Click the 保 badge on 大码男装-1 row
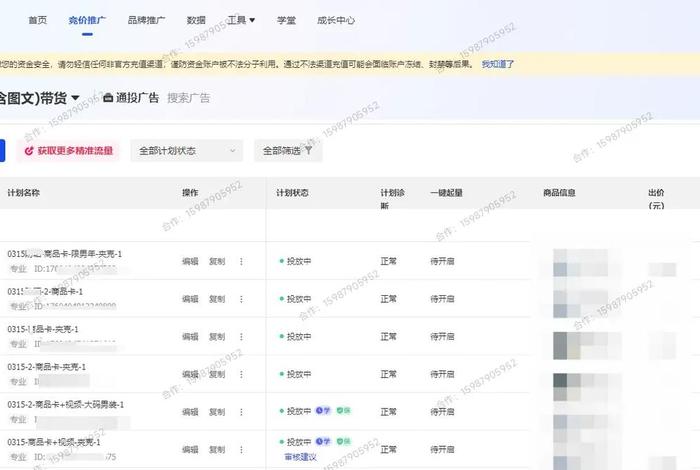 [344, 411]
